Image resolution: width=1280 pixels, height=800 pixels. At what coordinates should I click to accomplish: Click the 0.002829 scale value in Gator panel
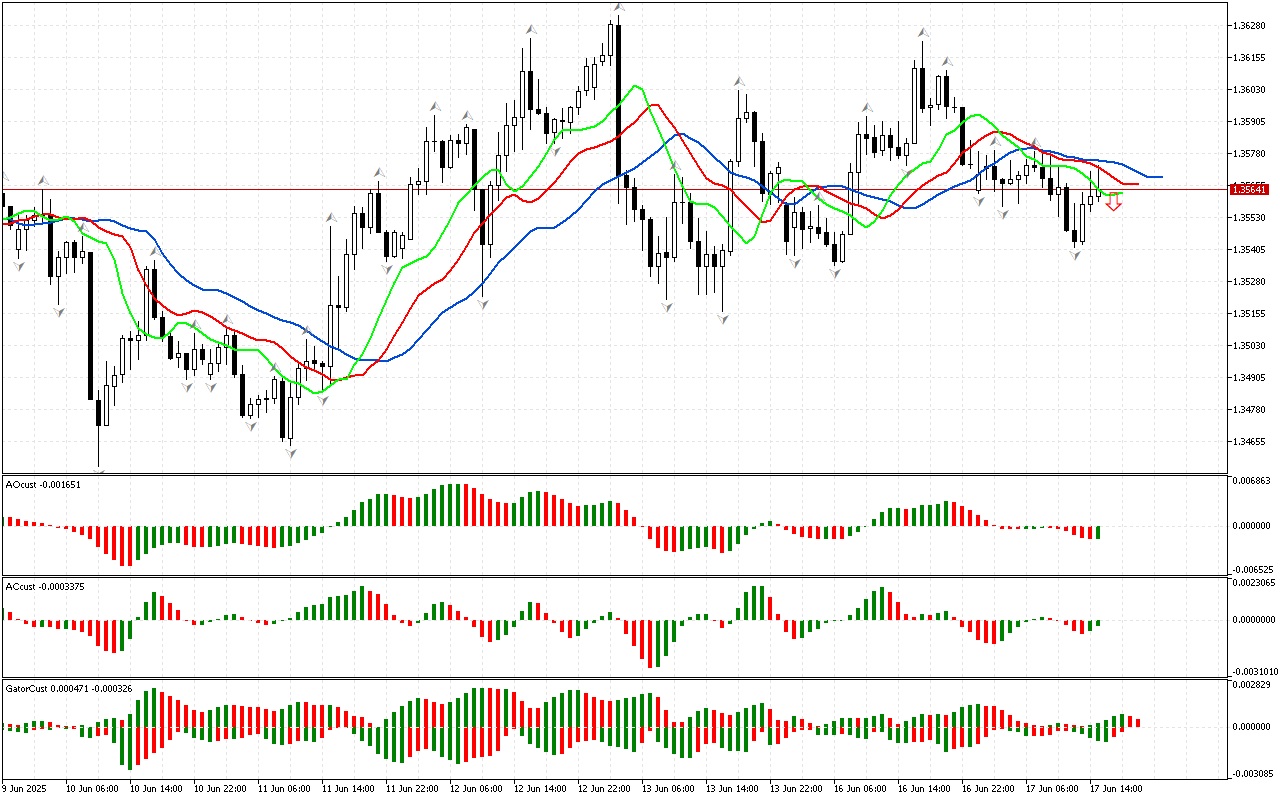point(1250,685)
